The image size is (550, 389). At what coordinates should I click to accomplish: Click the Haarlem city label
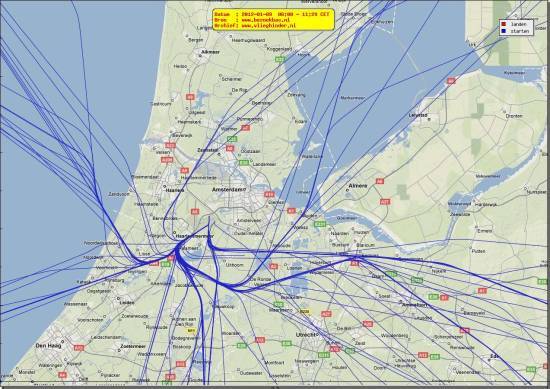pyautogui.click(x=175, y=190)
